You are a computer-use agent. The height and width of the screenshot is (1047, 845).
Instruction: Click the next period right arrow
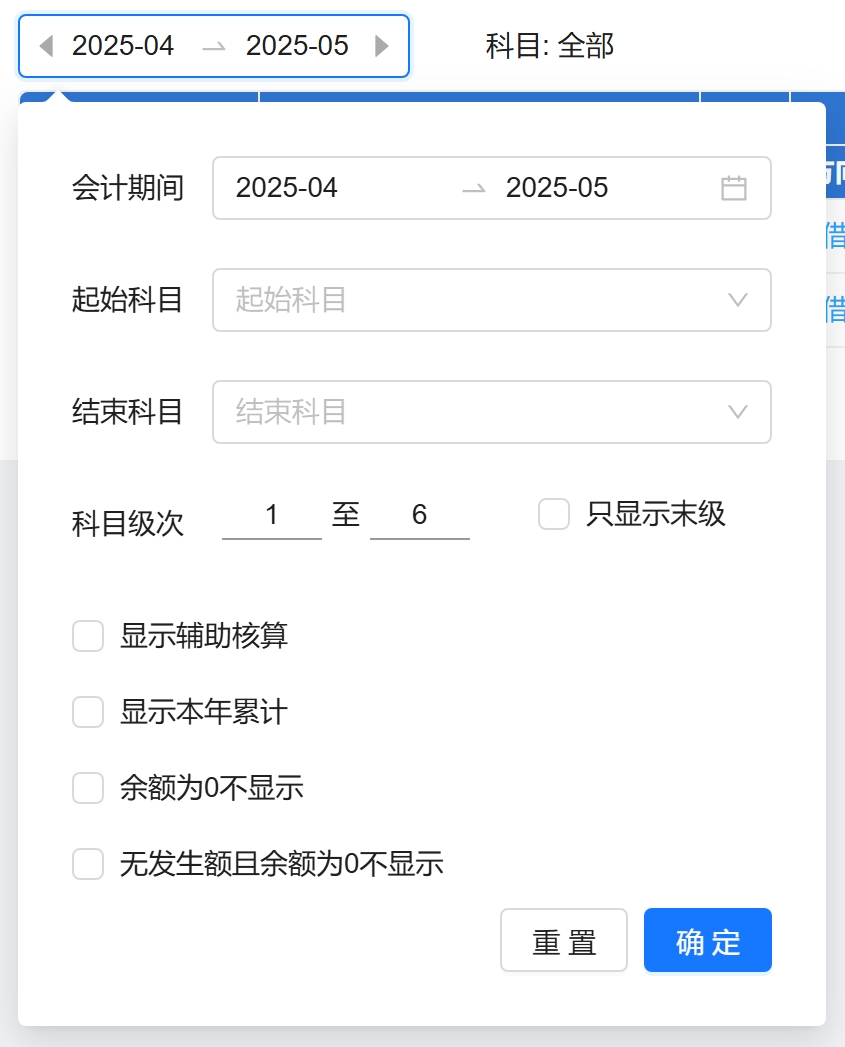click(x=381, y=46)
